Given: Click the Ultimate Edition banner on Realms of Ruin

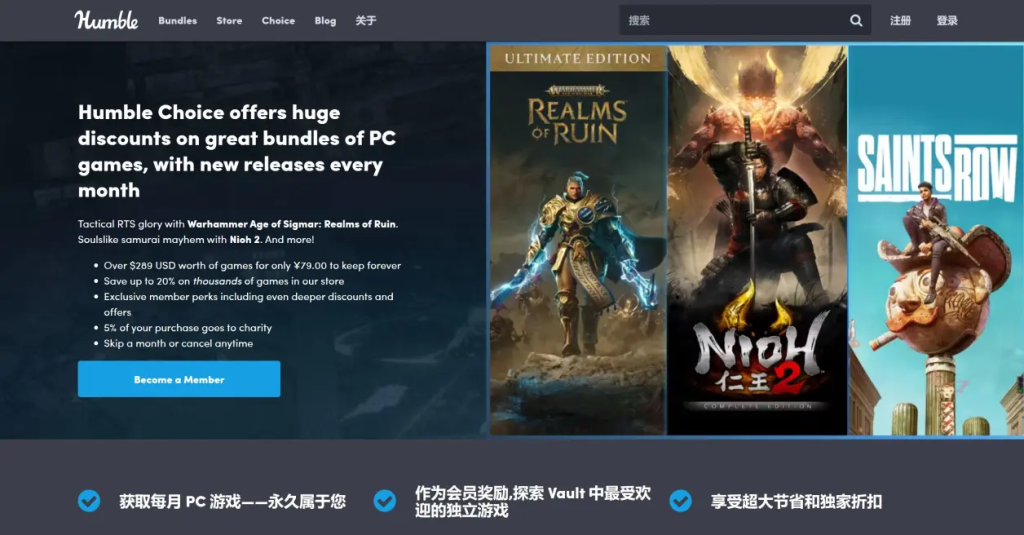Looking at the screenshot, I should pyautogui.click(x=577, y=58).
